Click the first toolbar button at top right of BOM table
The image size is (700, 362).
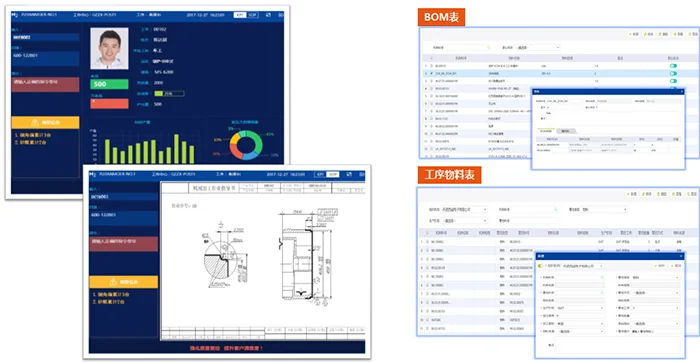[x=633, y=34]
